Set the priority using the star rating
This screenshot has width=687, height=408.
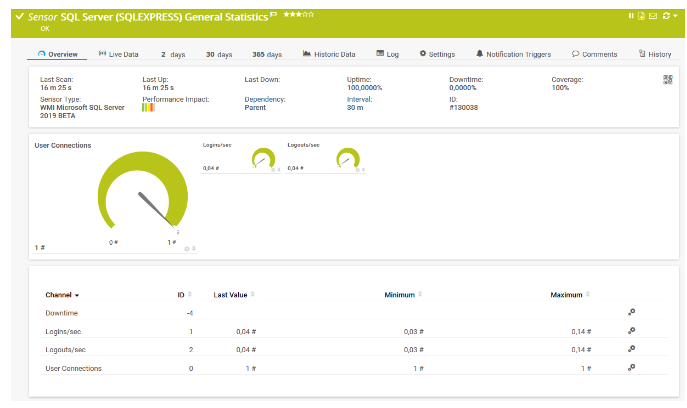point(298,14)
